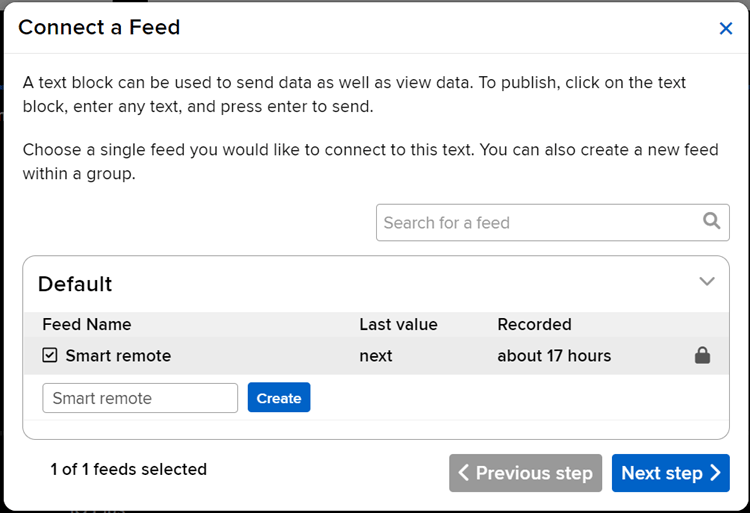
Task: Focus the Search for a feed field
Action: pyautogui.click(x=538, y=223)
